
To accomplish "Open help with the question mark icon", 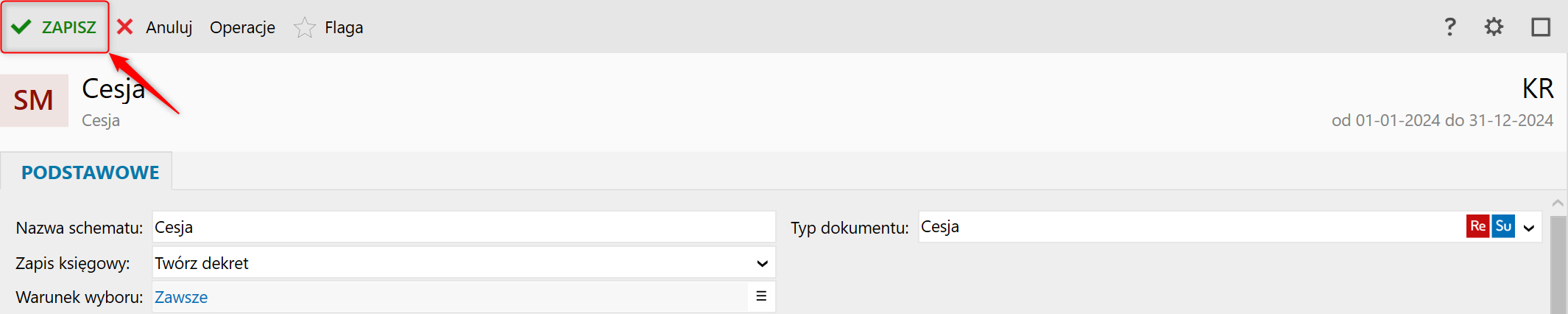I will (1449, 27).
